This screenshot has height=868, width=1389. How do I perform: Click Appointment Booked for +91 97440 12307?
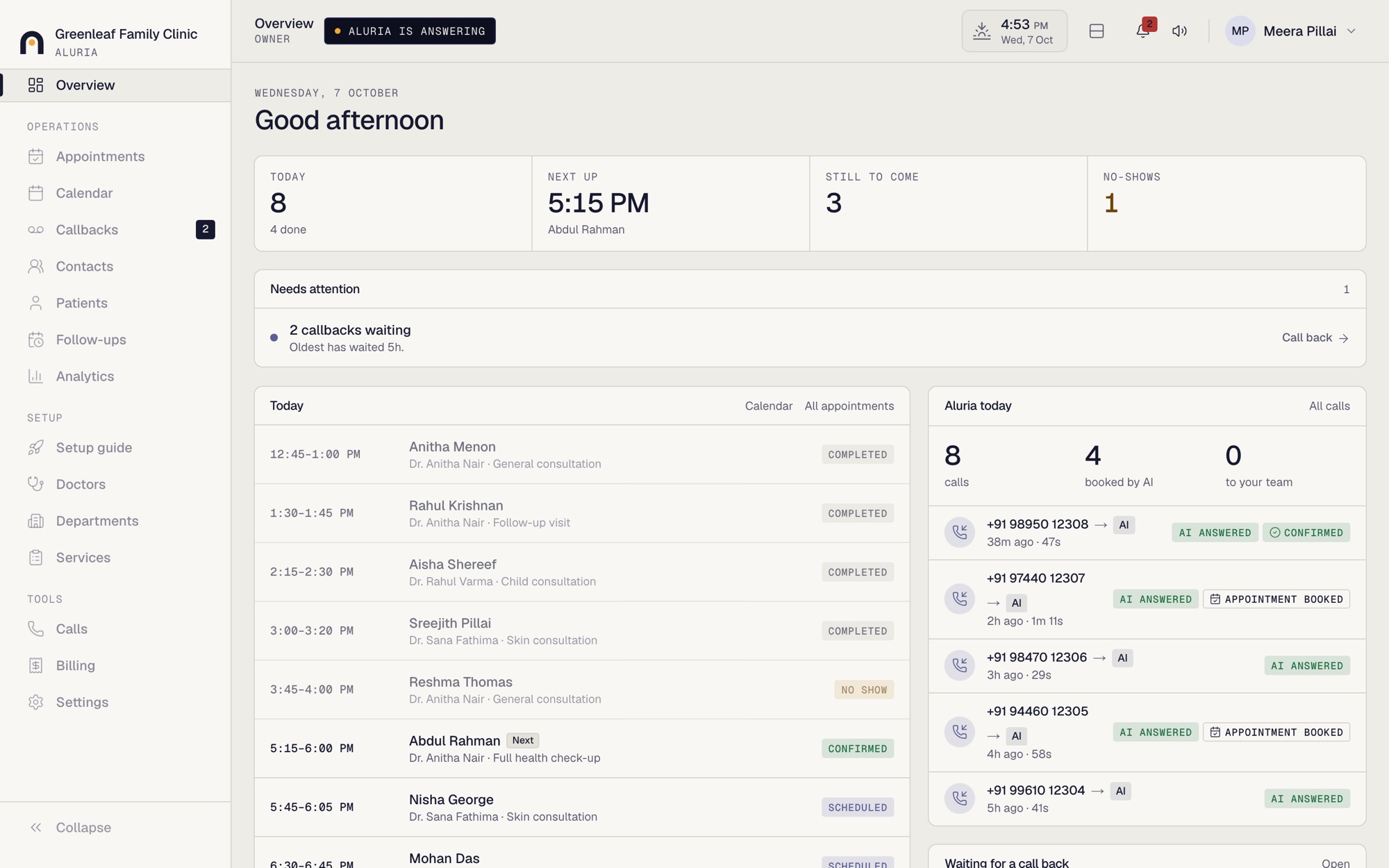pyautogui.click(x=1276, y=599)
